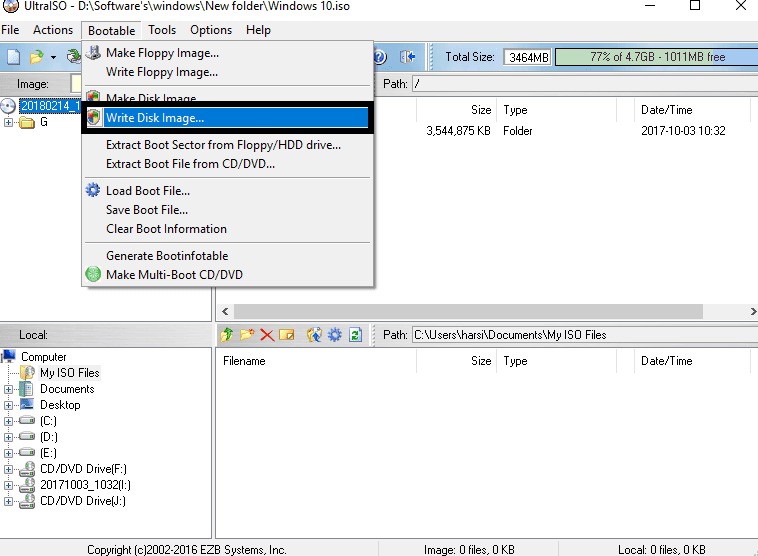
Task: Click the Computer icon in local tree
Action: (9, 356)
